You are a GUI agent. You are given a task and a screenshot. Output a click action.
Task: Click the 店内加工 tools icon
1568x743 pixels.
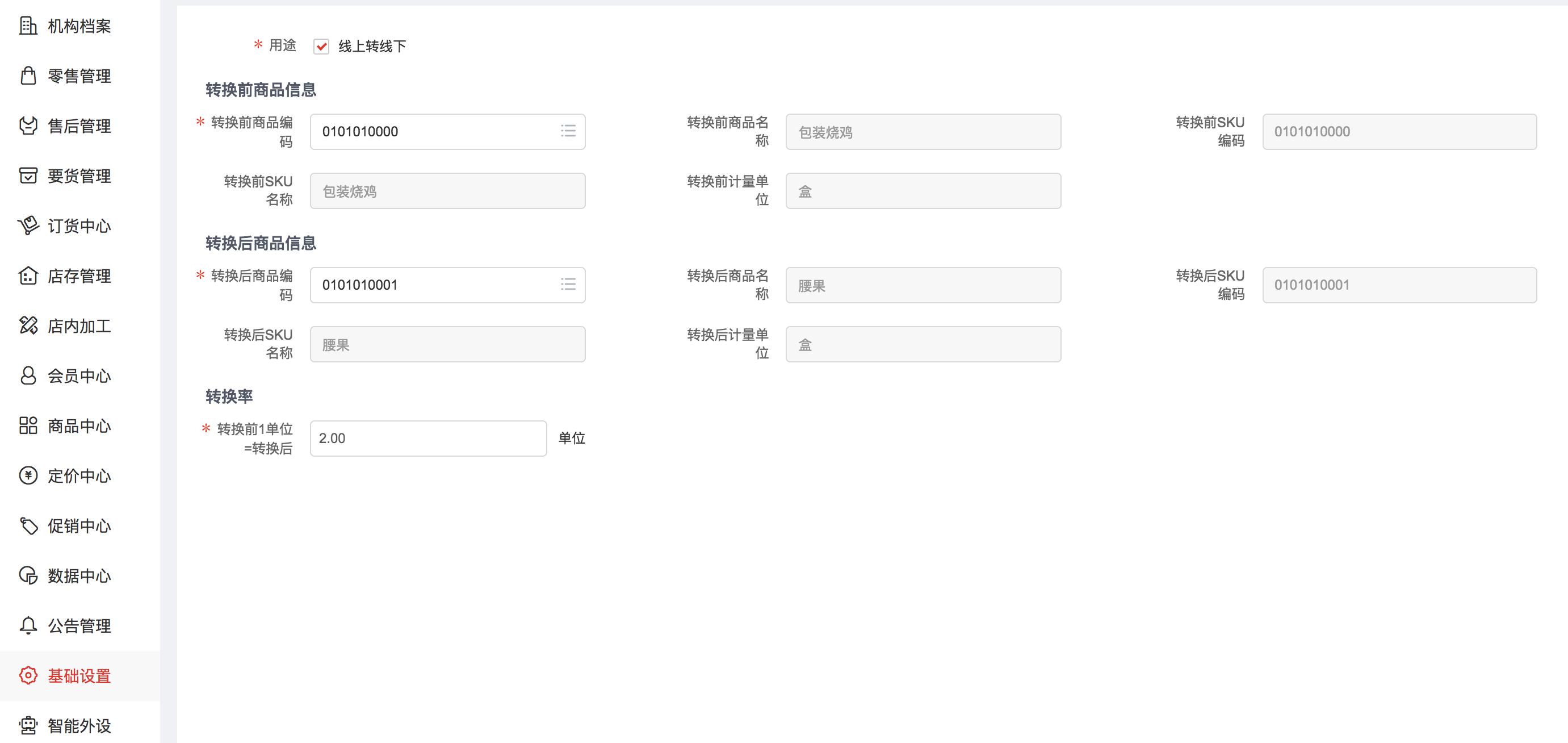point(28,325)
